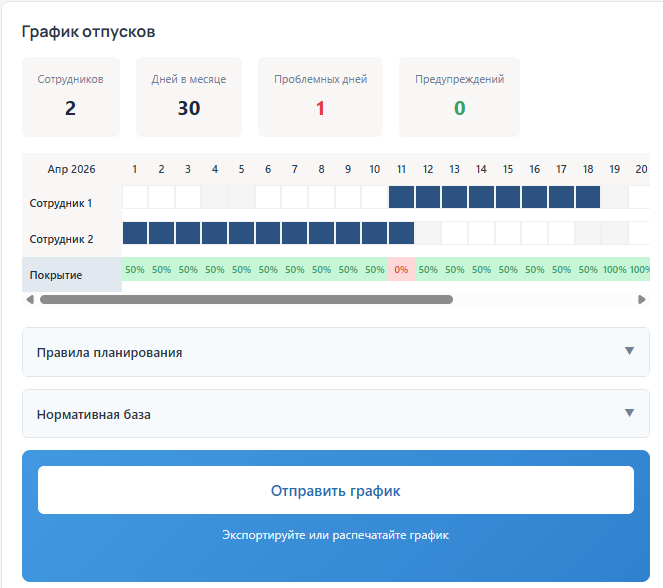
Task: Click the Проблемных дней card
Action: coord(320,97)
